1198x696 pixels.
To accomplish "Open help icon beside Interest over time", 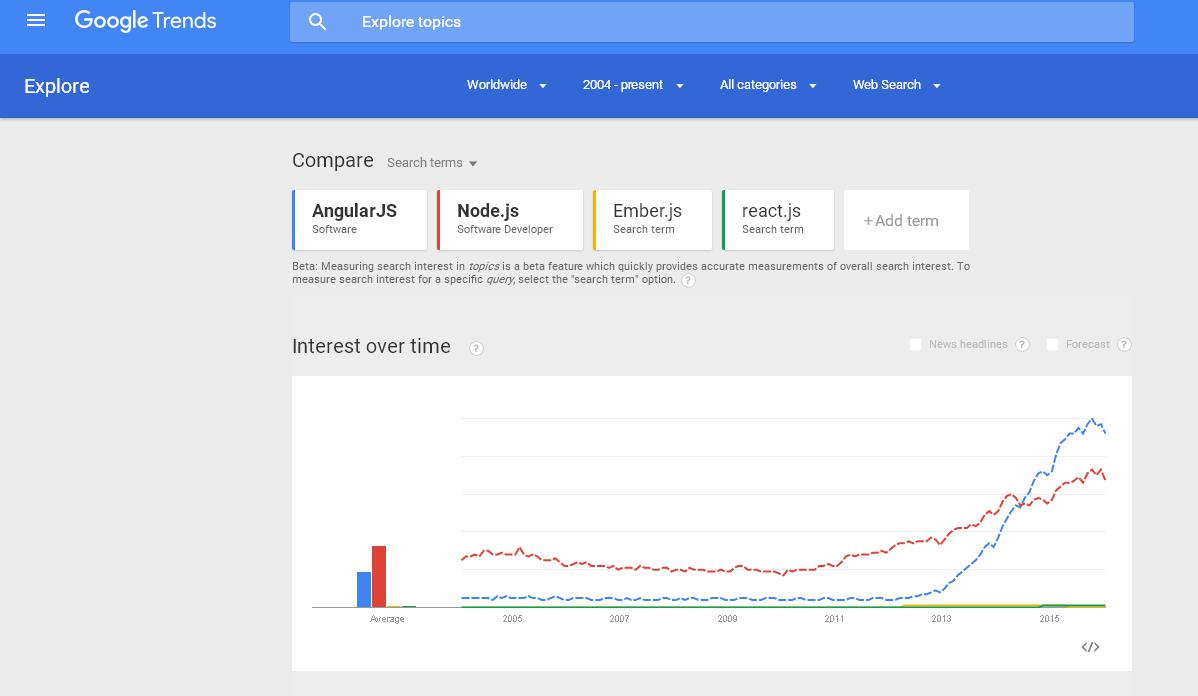I will coord(476,348).
